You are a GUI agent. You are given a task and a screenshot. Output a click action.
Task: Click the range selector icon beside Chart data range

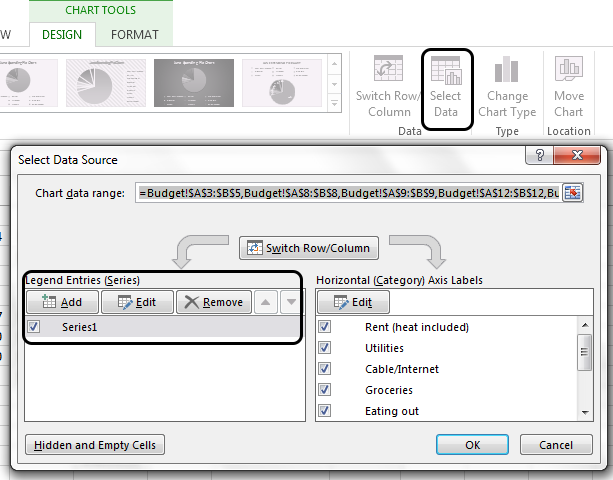click(572, 193)
